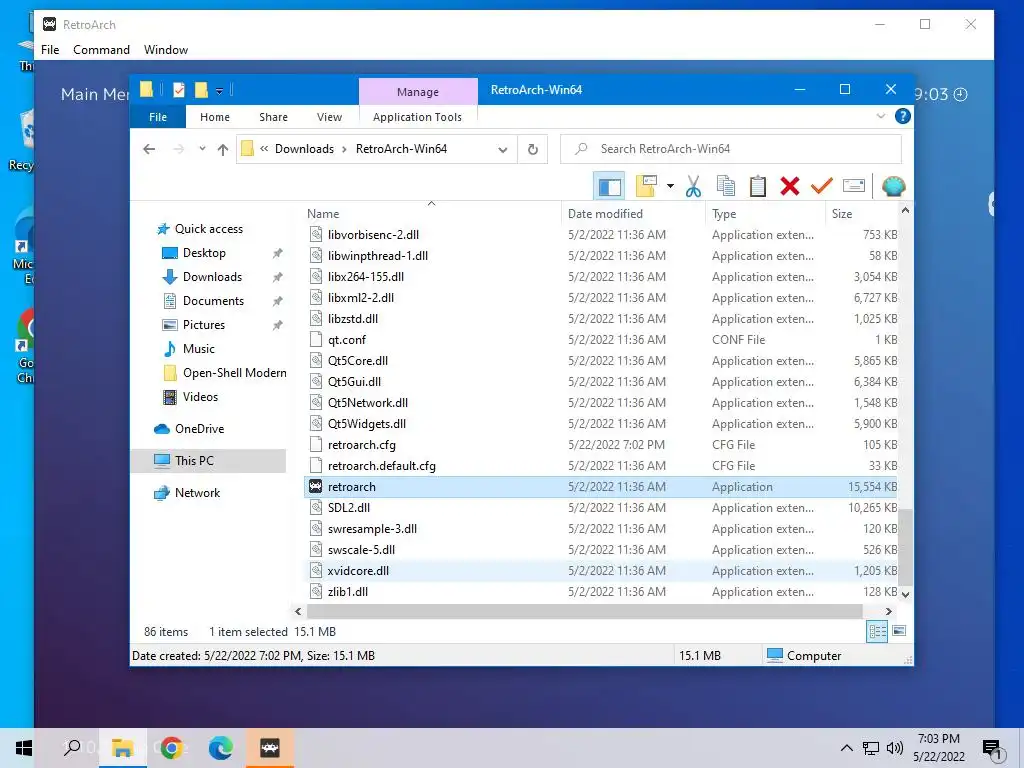Sort by the Name column header

point(432,214)
